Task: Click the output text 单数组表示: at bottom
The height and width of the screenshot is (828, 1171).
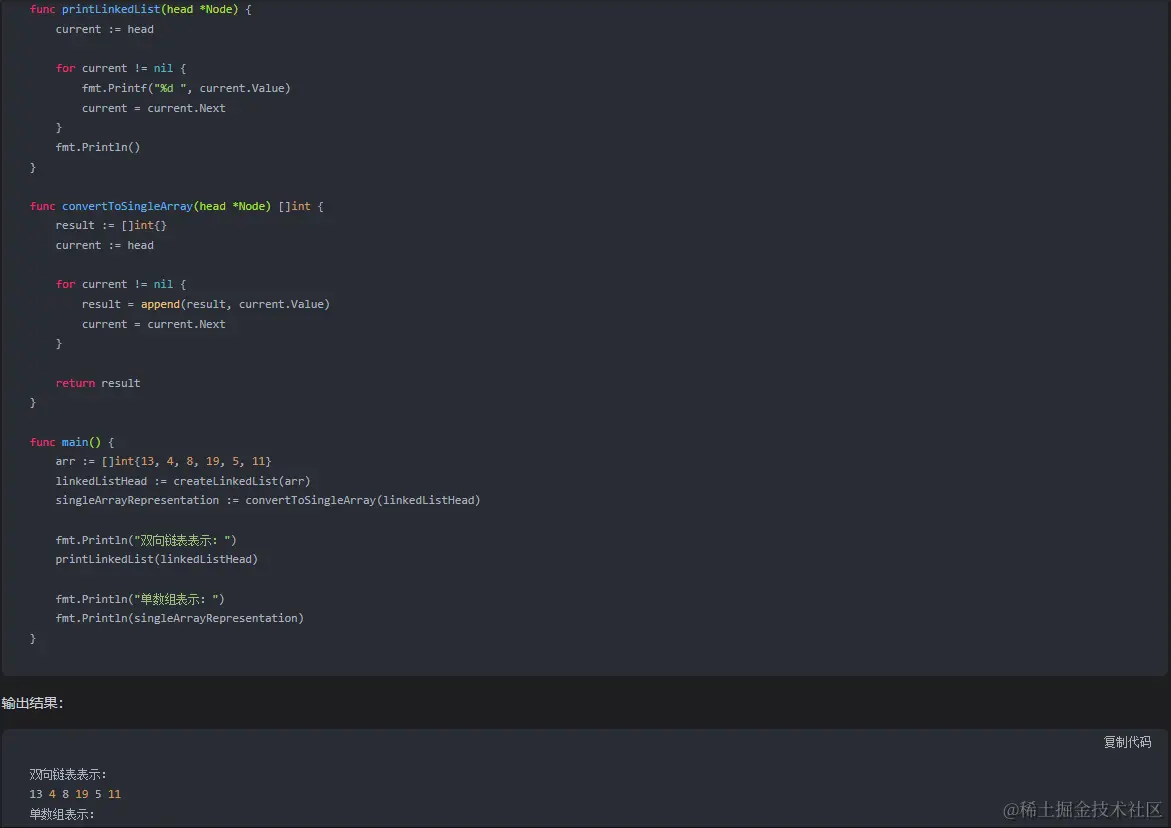Action: coord(62,814)
